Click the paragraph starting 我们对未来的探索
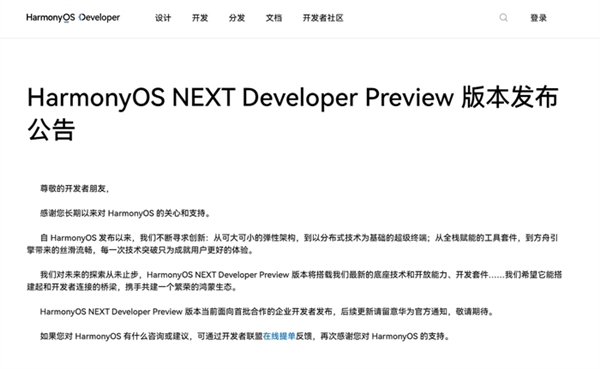 coord(294,281)
